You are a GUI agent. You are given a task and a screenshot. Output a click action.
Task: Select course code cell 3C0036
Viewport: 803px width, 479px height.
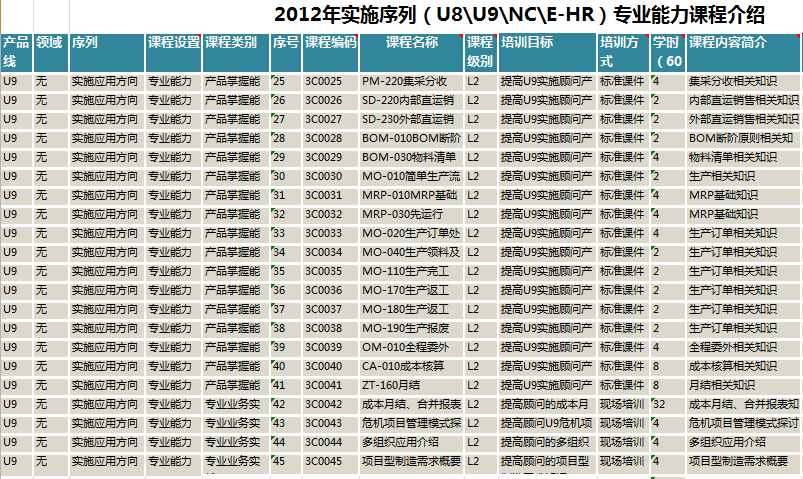pyautogui.click(x=330, y=290)
